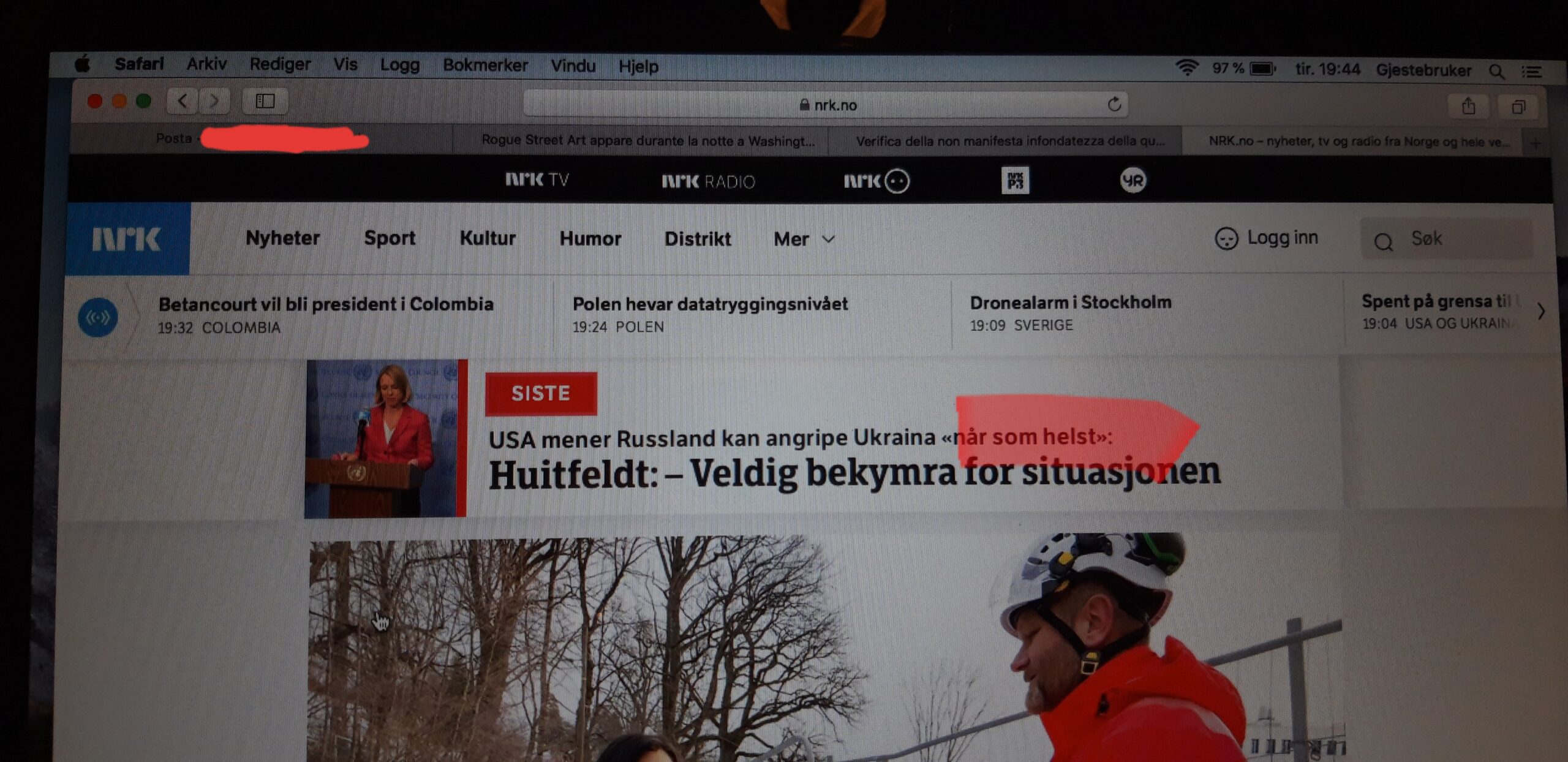The height and width of the screenshot is (762, 1568).
Task: Open NRK Radio link
Action: 708,181
